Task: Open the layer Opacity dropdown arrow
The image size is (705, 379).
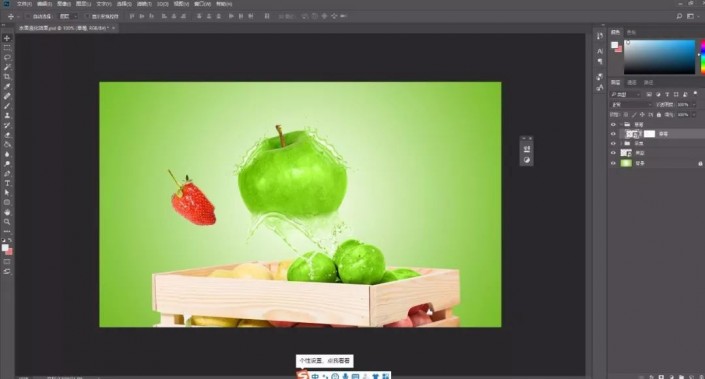Action: click(694, 105)
